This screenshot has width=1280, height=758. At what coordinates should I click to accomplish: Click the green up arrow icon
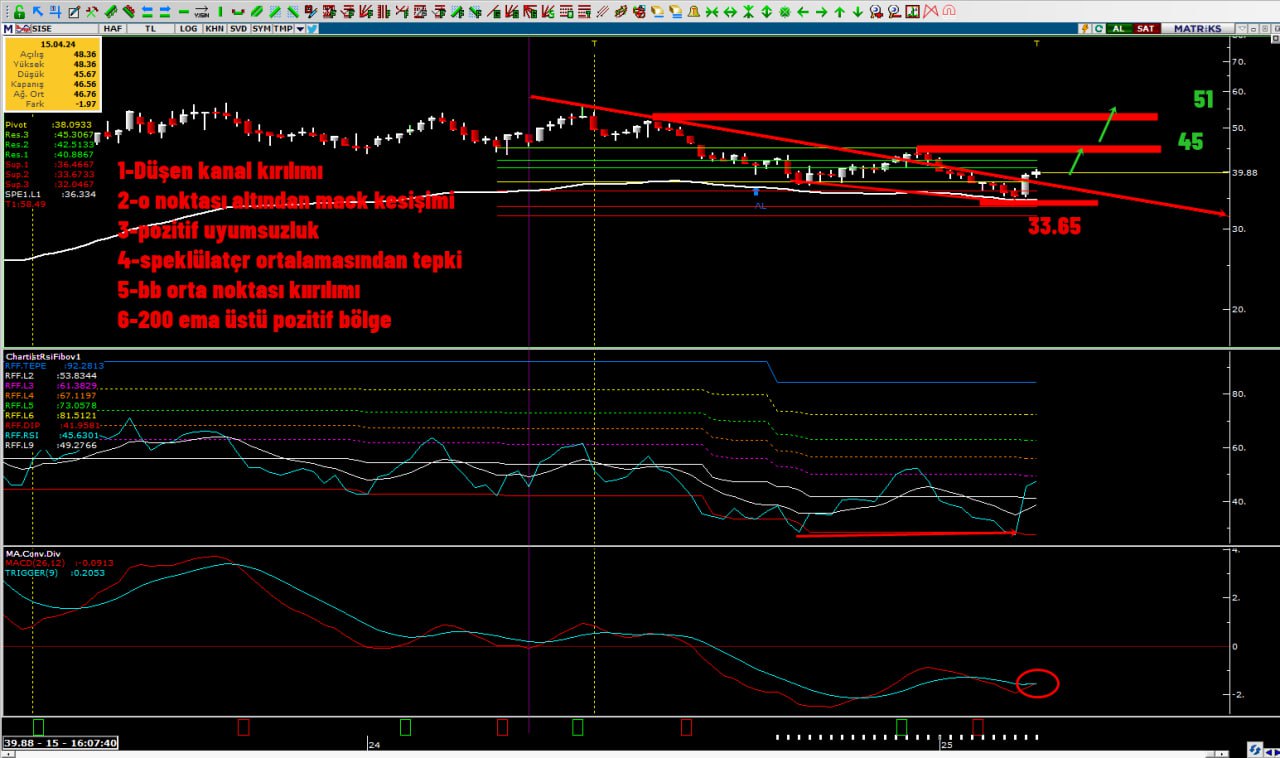(x=840, y=12)
